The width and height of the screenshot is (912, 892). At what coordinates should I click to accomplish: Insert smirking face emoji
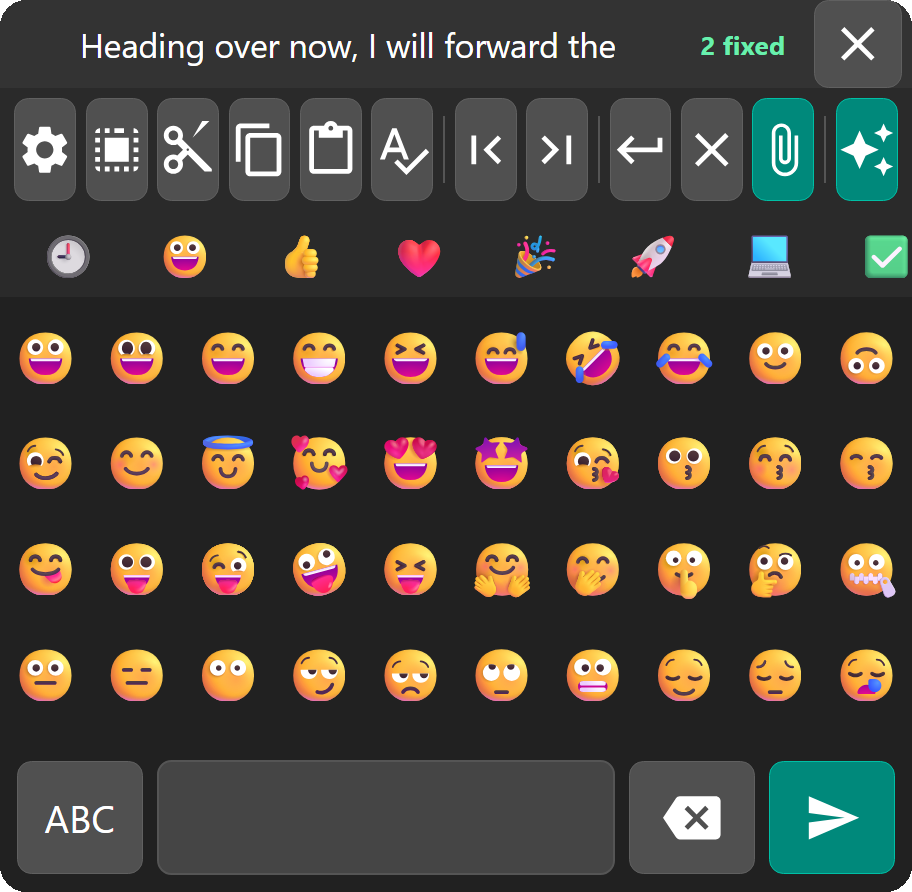coord(319,675)
